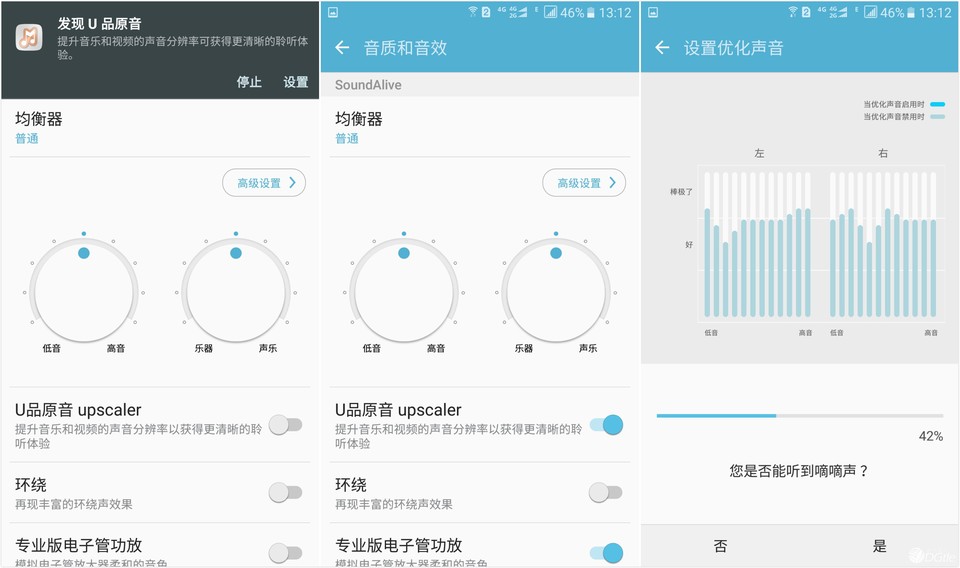Tap SIM 2 icon in middle status bar

click(x=486, y=12)
